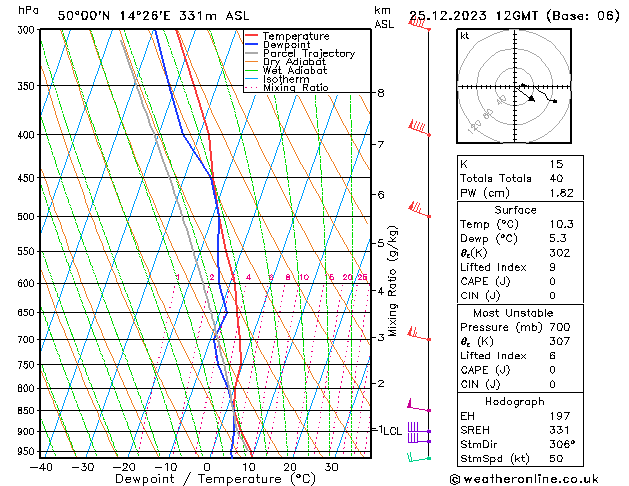
Task: Click the red Temperature line legend swatch
Action: pyautogui.click(x=254, y=36)
